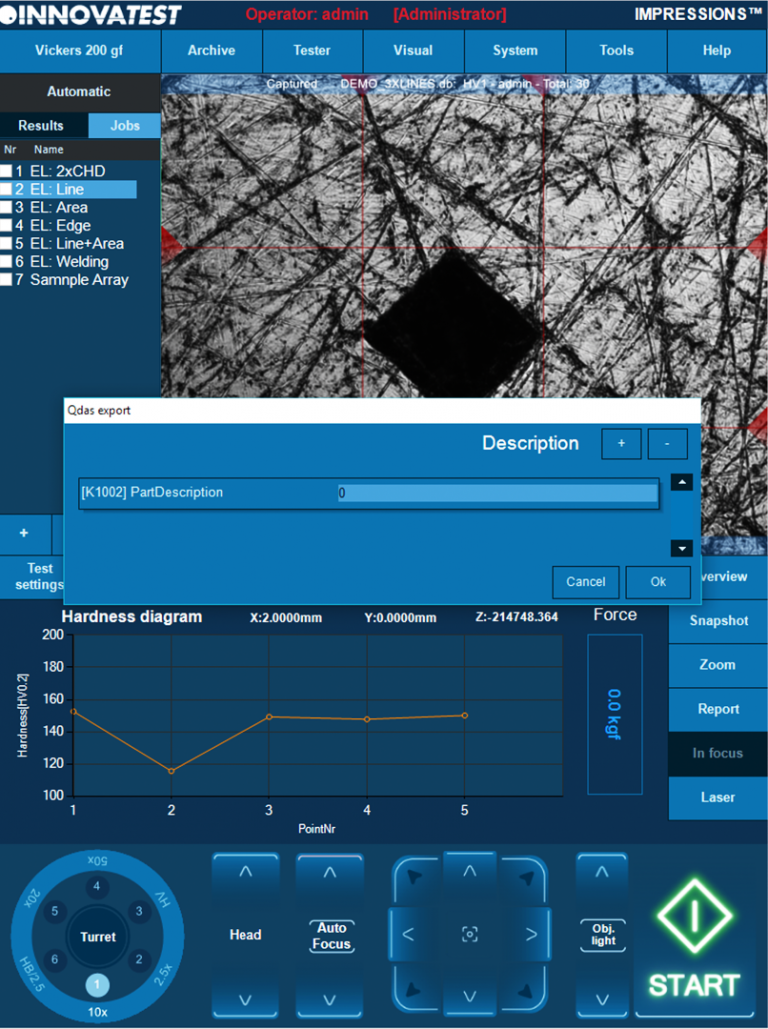Click the Snapshot button

[x=718, y=621]
